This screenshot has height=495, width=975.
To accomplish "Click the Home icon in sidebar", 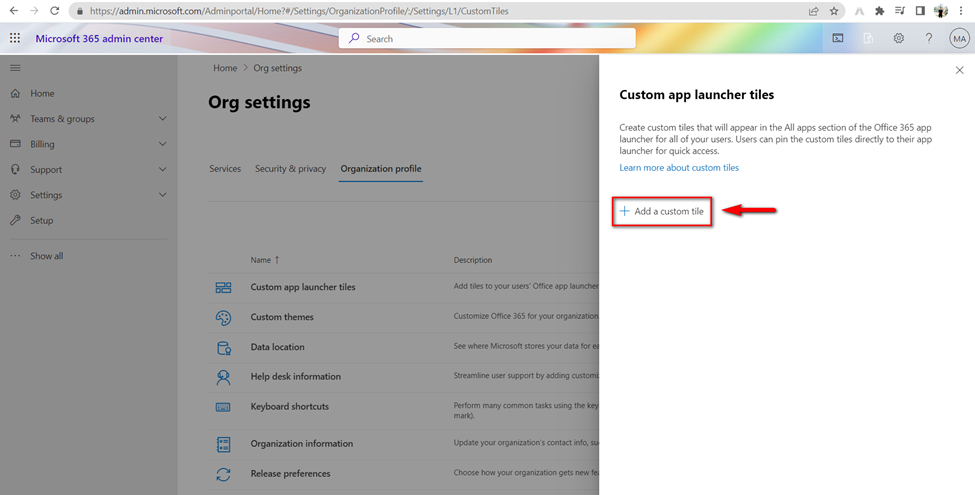I will (16, 93).
